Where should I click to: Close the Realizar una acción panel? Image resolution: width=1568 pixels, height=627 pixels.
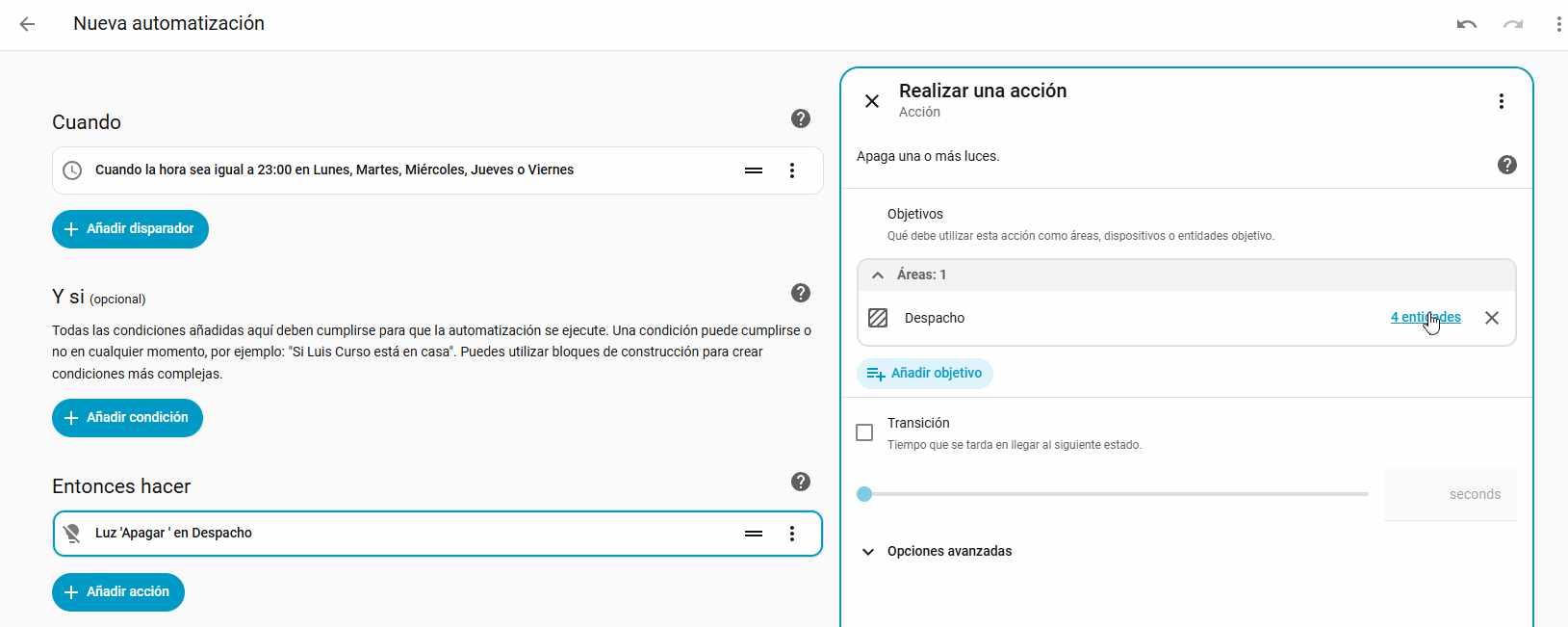(872, 101)
